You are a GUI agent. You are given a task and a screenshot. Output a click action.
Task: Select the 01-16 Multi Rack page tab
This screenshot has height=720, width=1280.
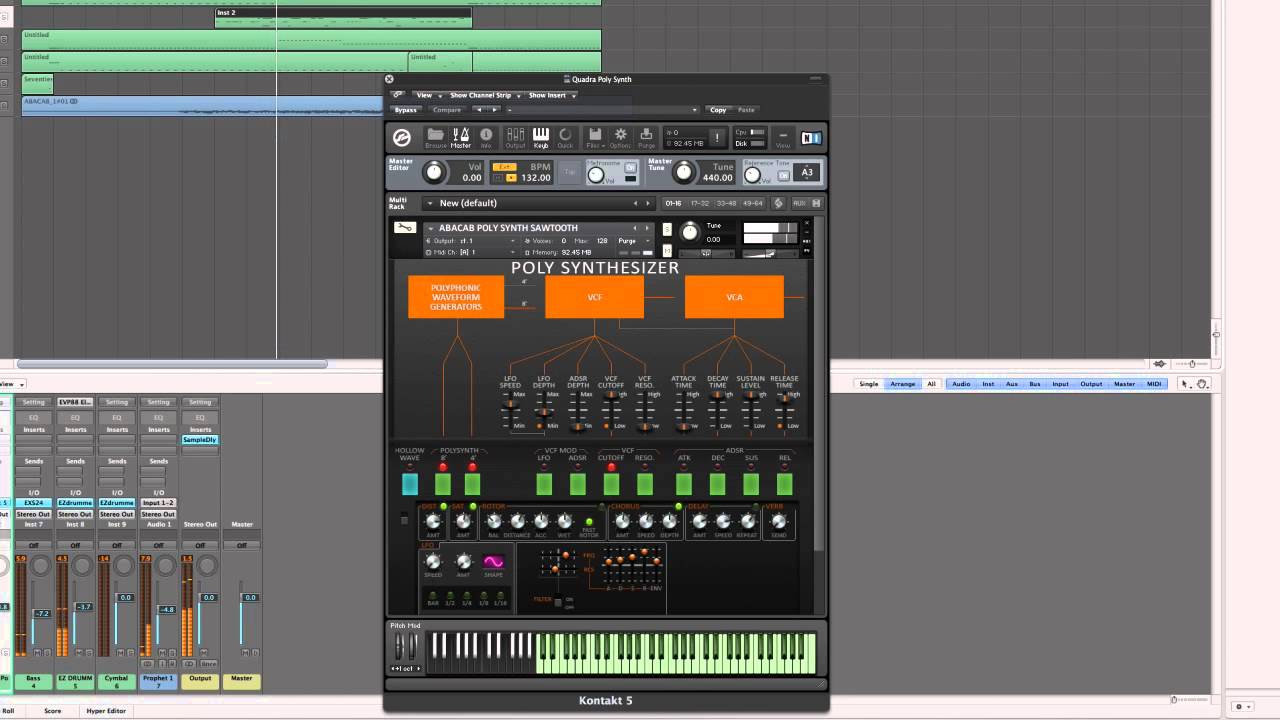click(x=674, y=203)
